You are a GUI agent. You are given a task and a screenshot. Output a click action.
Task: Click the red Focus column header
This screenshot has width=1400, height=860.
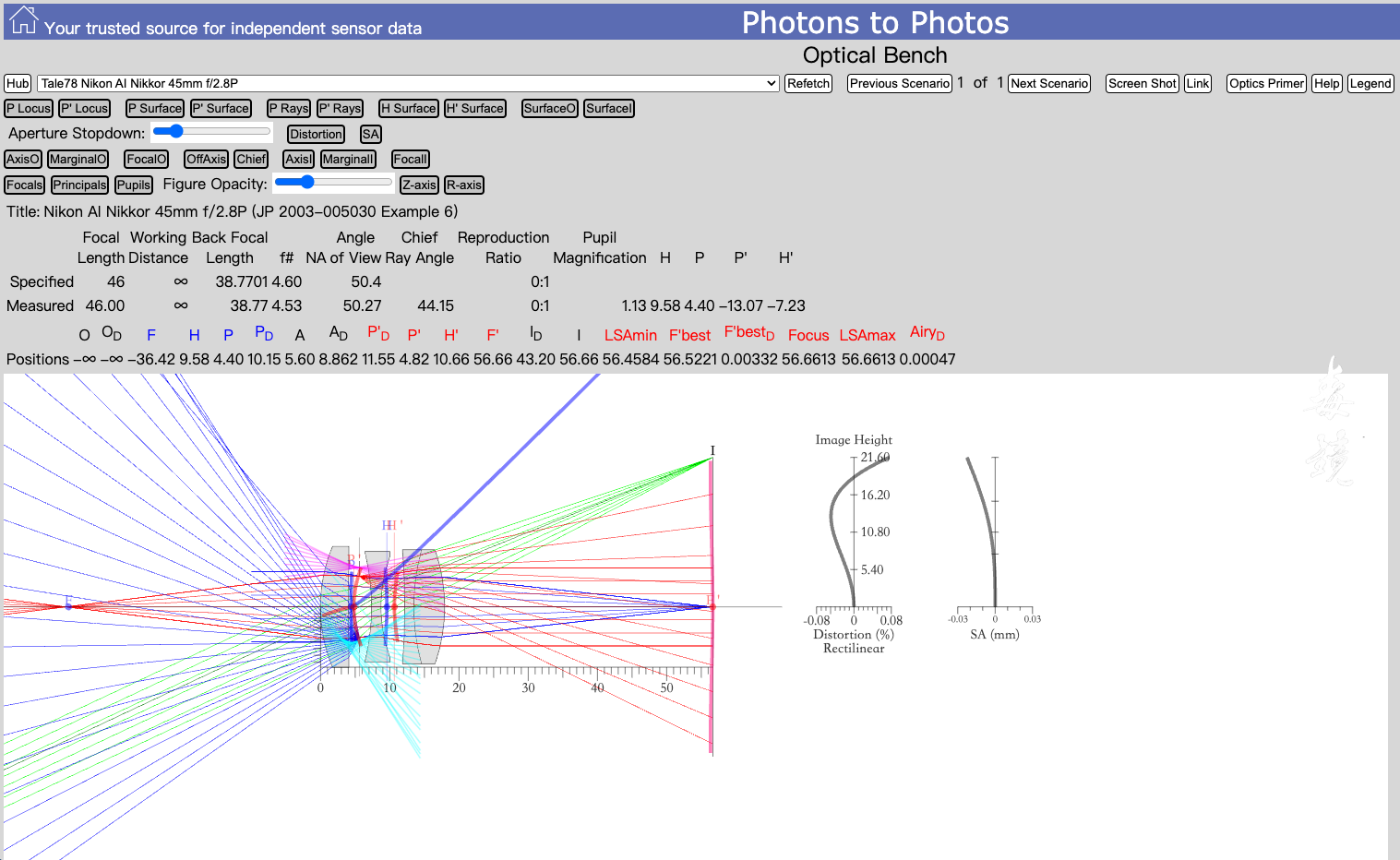coord(808,335)
